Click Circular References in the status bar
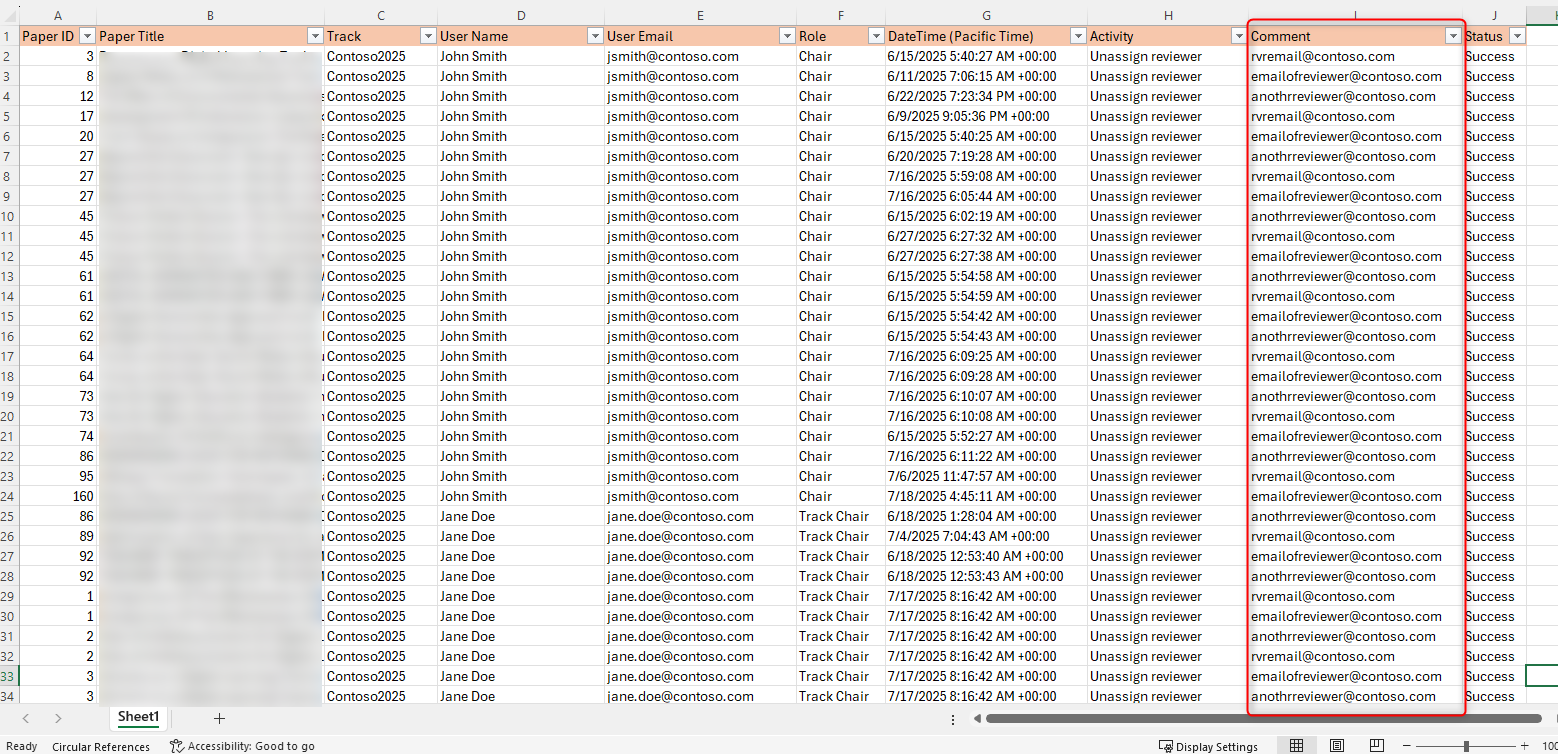Viewport: 1558px width, 754px height. coord(101,746)
